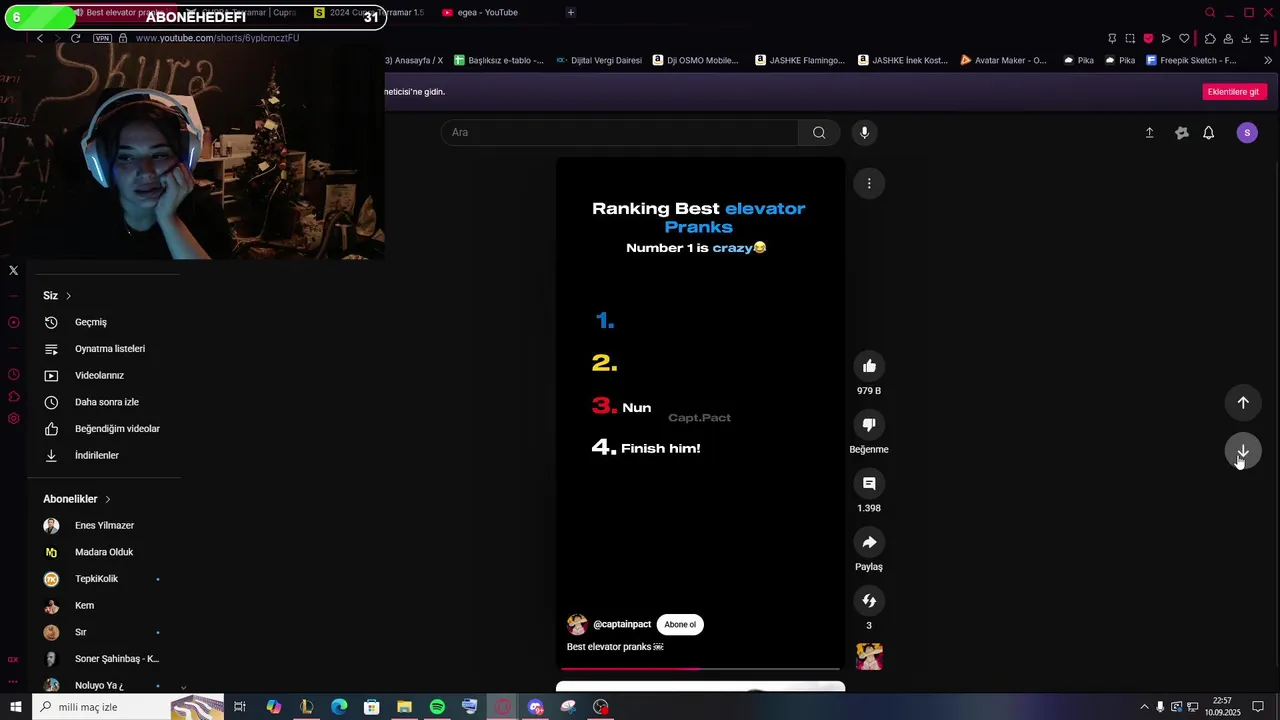Open Soner Şahinbaş channel entry

104,659
